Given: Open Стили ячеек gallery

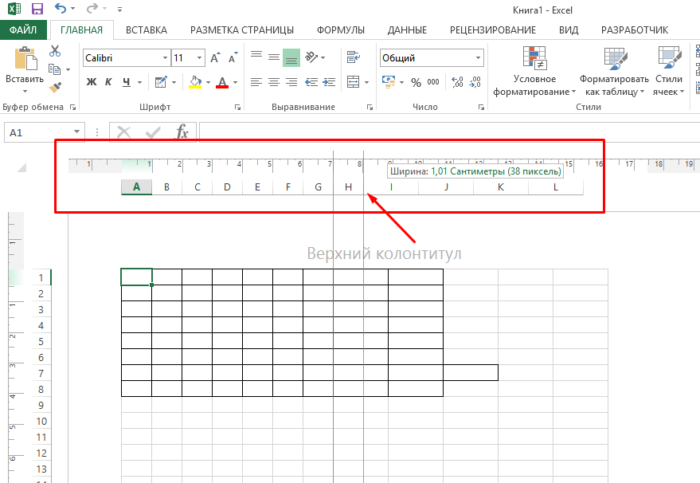Looking at the screenshot, I should pos(669,71).
